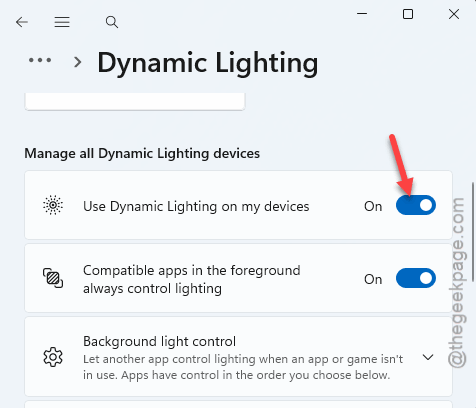This screenshot has height=408, width=476.
Task: Click the compatible apps foreground icon
Action: tap(53, 278)
